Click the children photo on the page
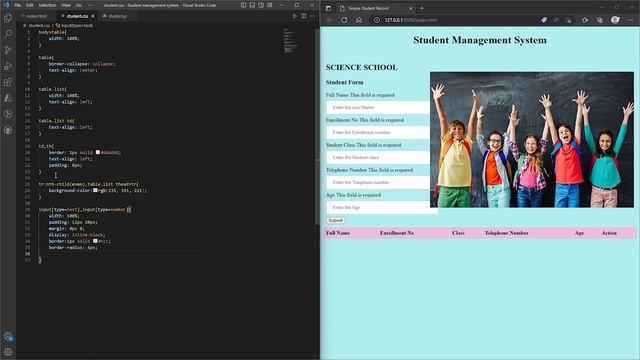 532,140
